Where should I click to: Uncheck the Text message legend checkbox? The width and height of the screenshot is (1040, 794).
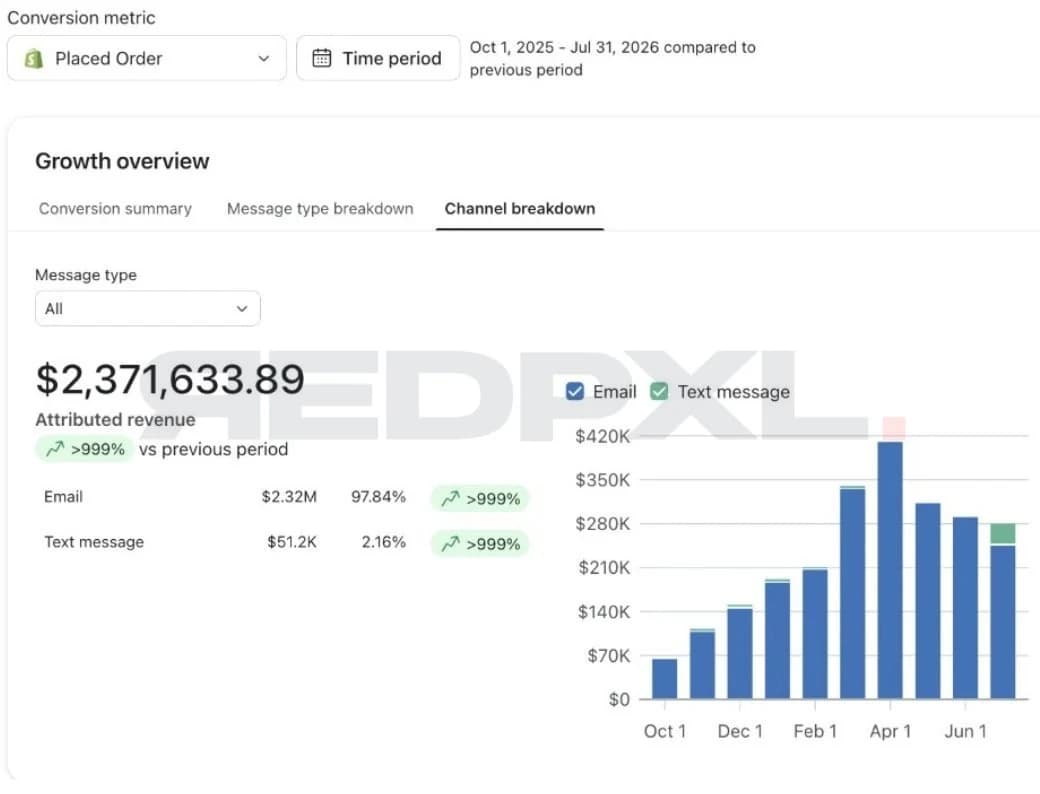[659, 391]
